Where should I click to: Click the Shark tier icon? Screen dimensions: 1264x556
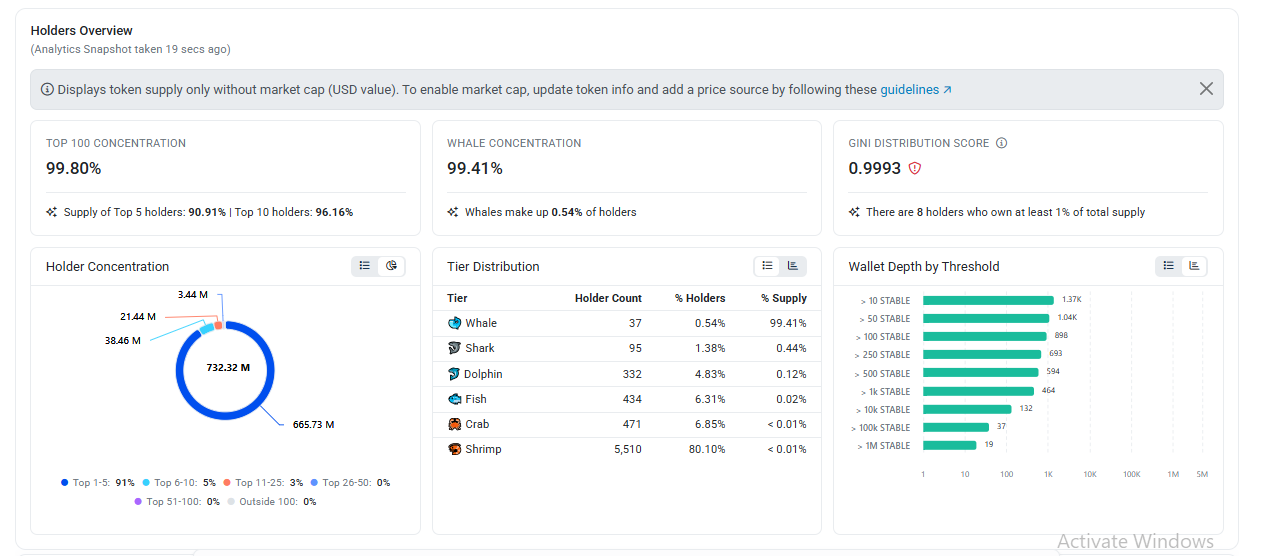coord(455,348)
